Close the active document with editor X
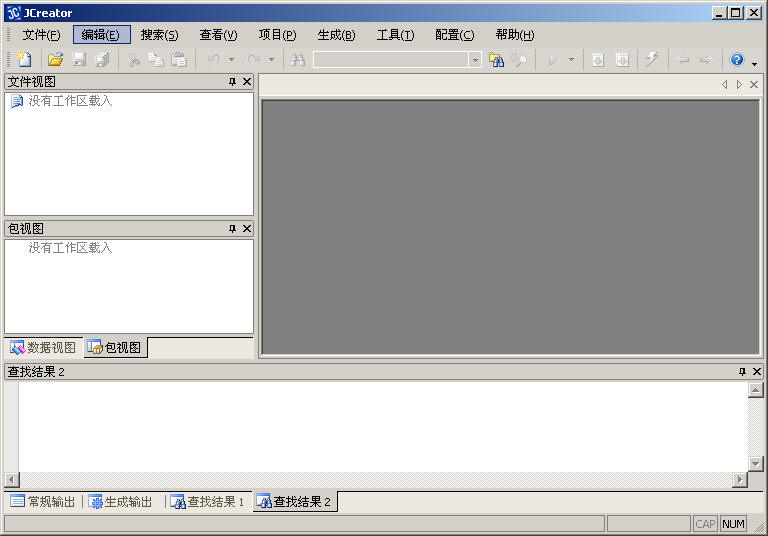The height and width of the screenshot is (536, 768). pyautogui.click(x=754, y=85)
